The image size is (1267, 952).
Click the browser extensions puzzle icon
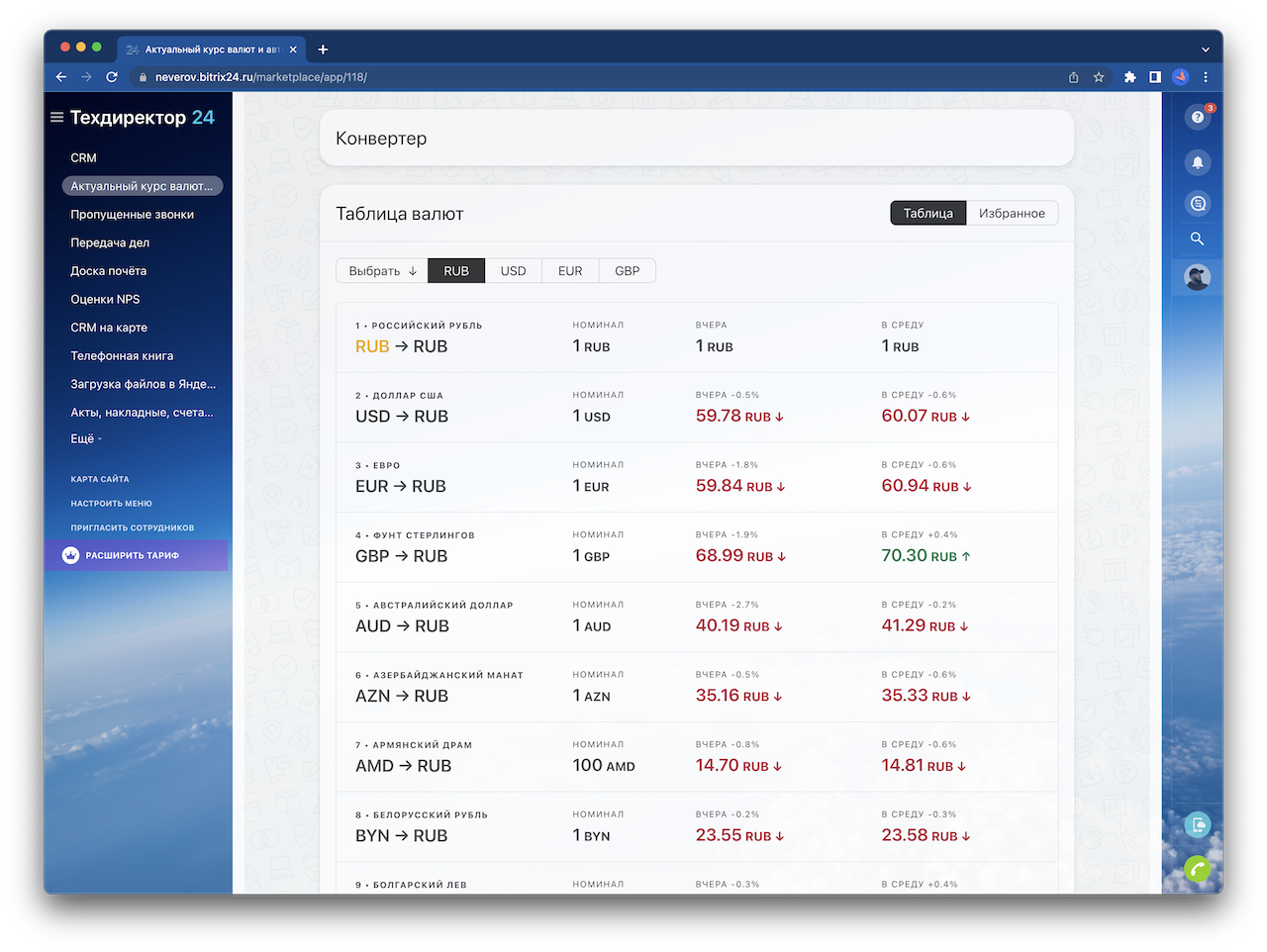pos(1129,77)
